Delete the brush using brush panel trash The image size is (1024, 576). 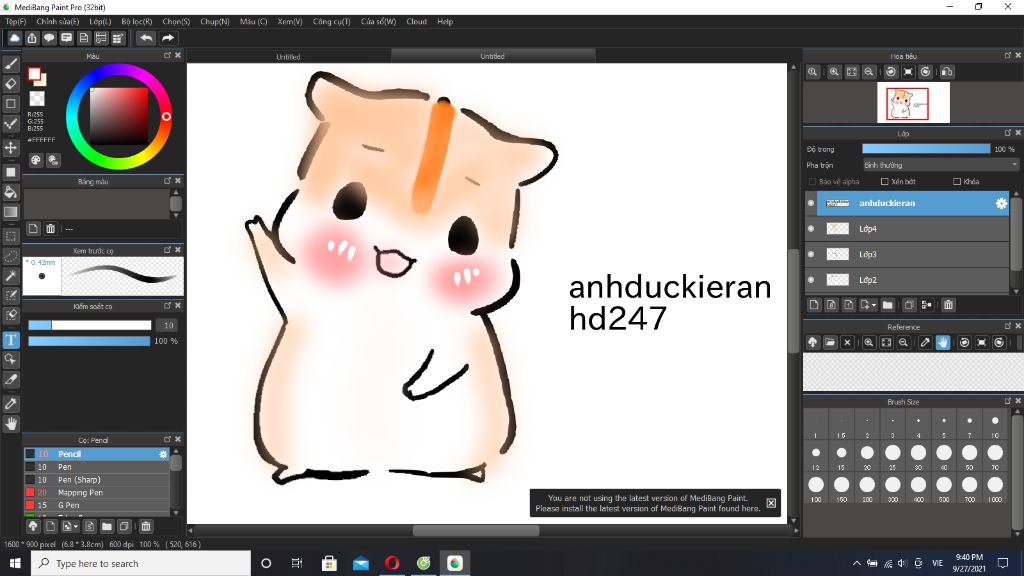(146, 526)
